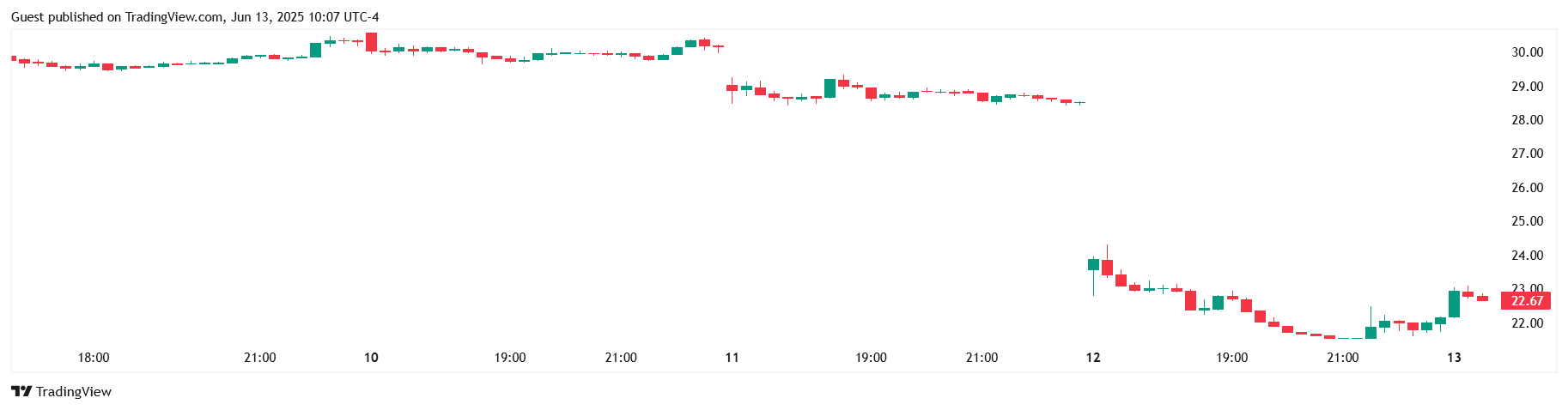Click date marker 13 on time axis
The image size is (1568, 410).
(1454, 358)
